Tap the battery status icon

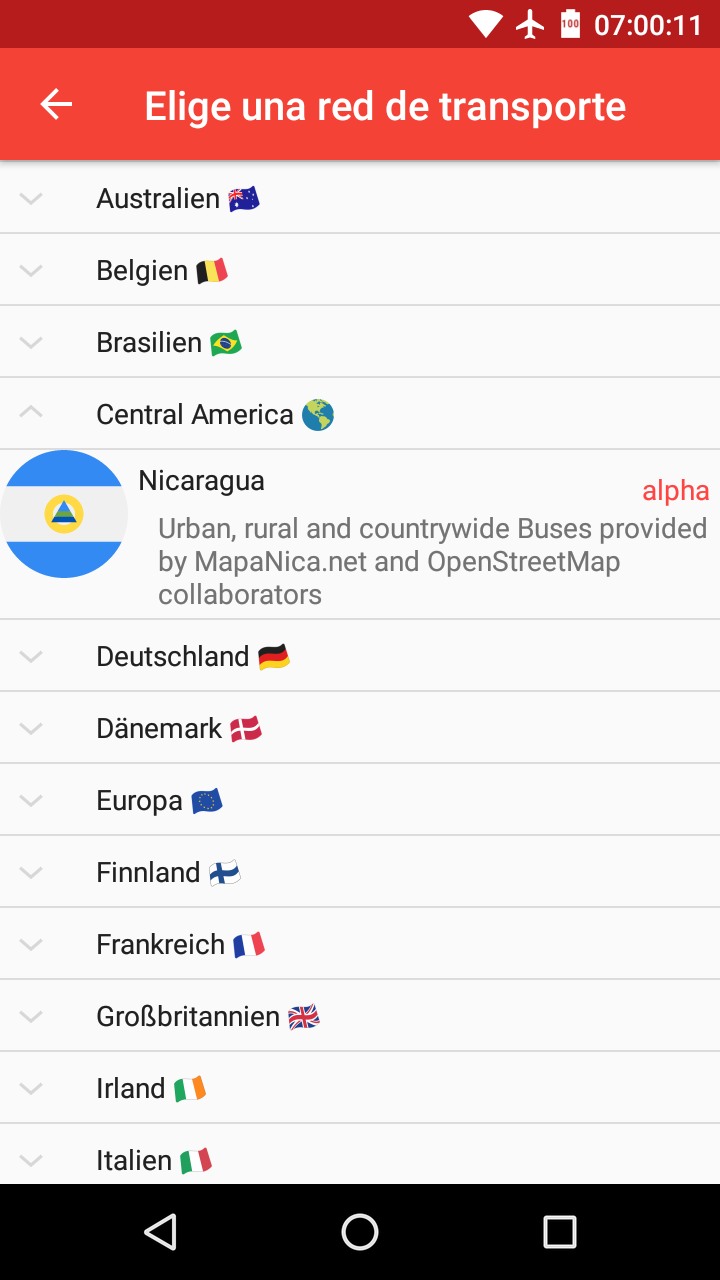pos(570,24)
